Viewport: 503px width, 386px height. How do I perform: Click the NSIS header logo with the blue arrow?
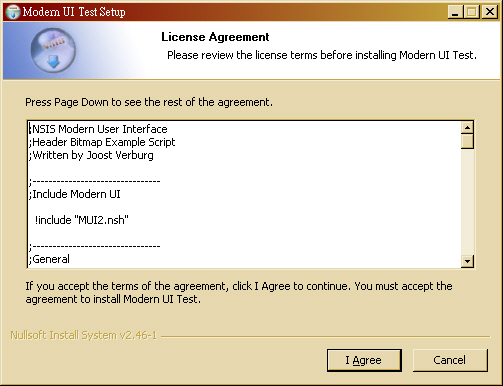[x=53, y=51]
